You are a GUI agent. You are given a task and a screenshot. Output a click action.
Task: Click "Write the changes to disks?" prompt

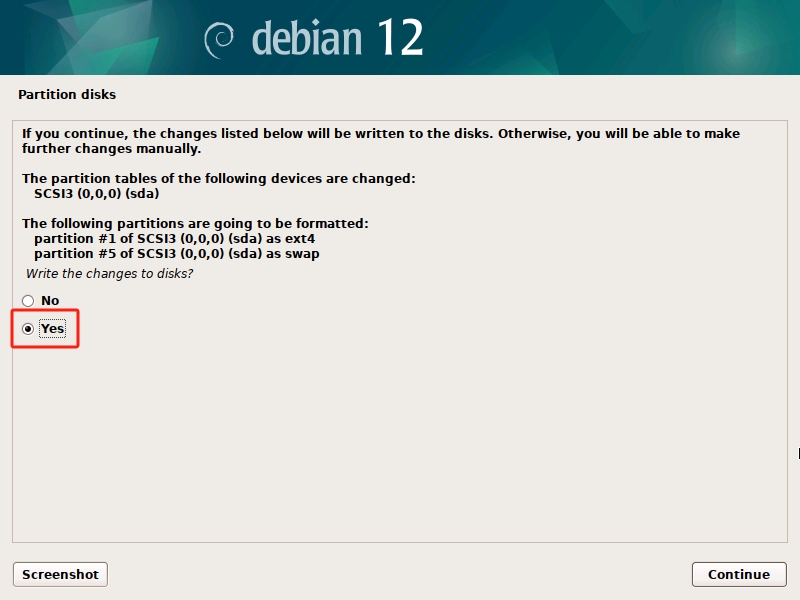click(109, 273)
